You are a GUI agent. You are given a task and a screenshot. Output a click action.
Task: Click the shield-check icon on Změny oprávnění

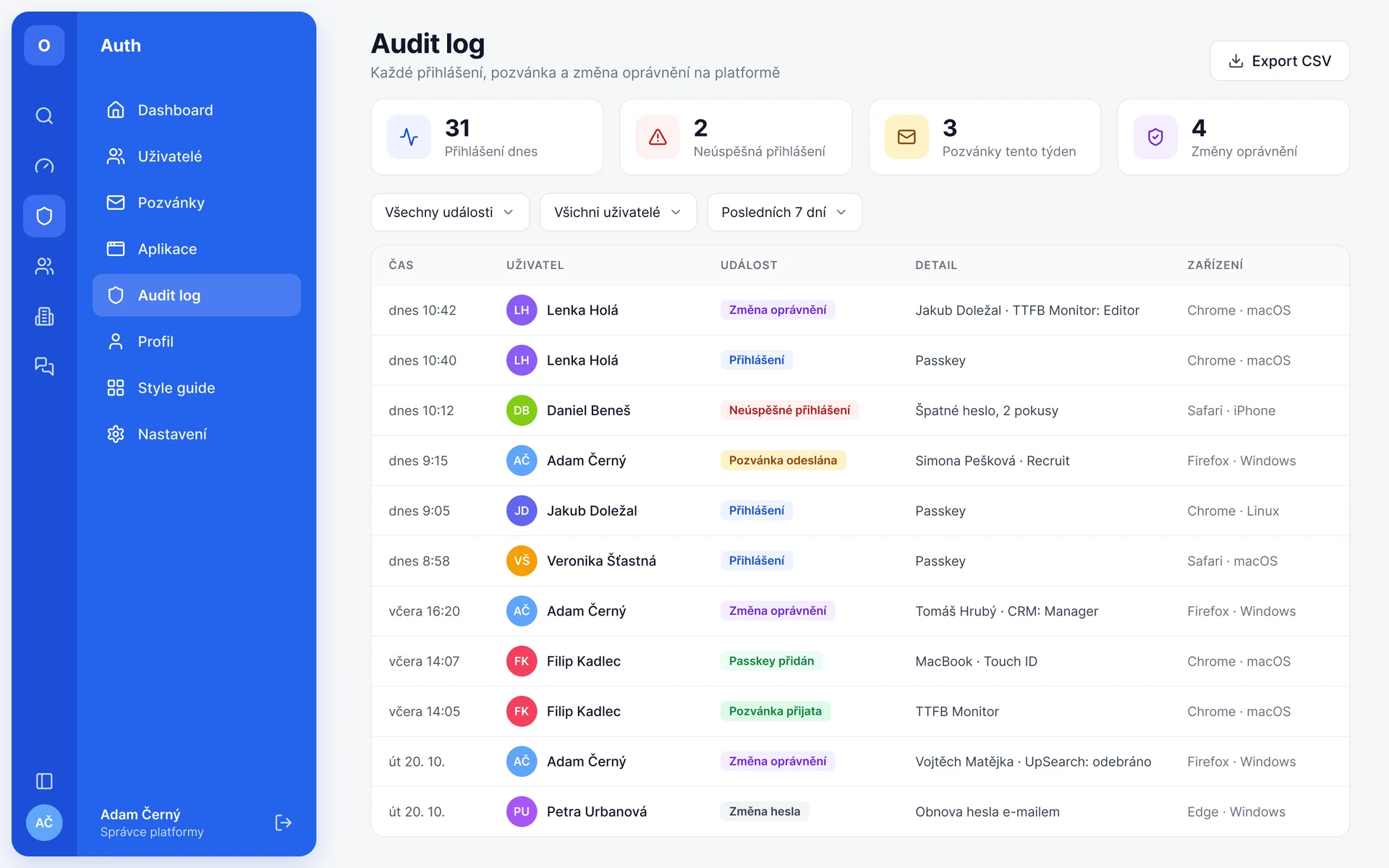(1155, 137)
